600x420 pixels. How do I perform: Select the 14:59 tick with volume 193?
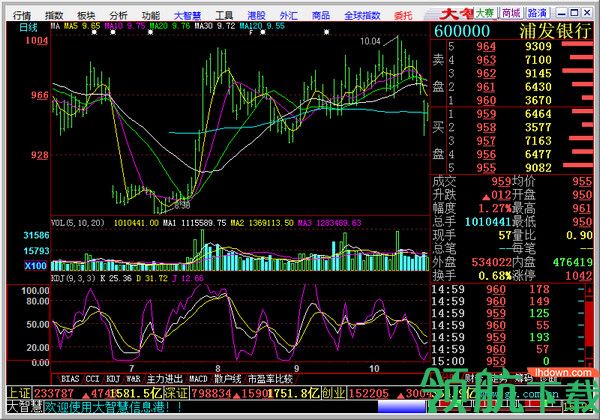[507, 337]
